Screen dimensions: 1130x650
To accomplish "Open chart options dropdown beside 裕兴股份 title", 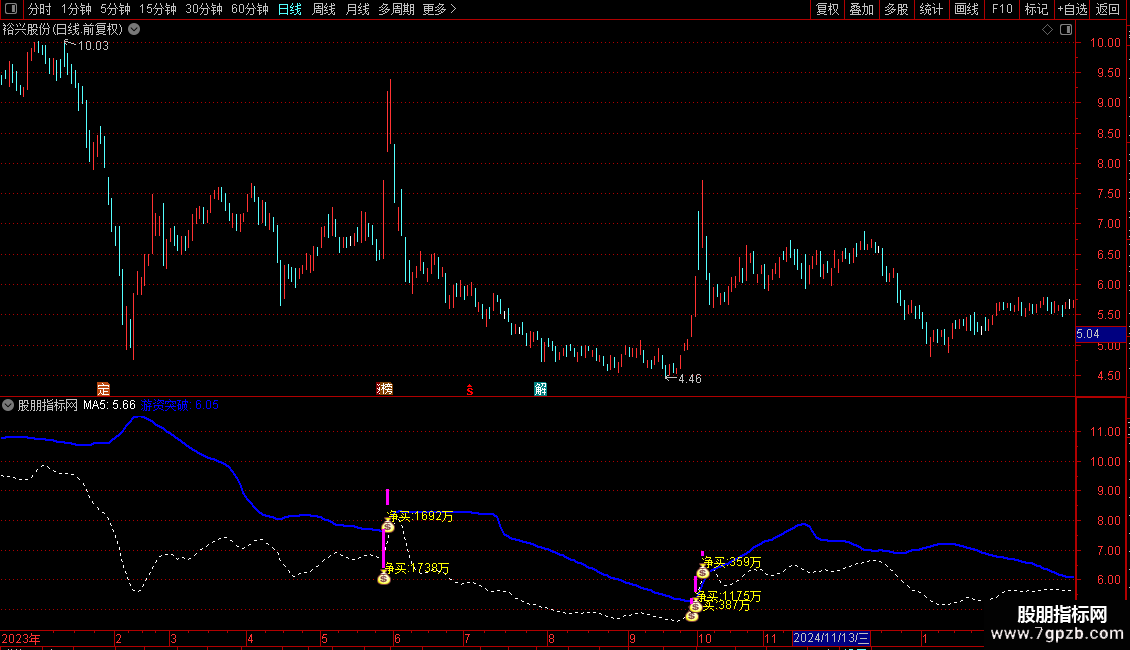I will tap(134, 30).
